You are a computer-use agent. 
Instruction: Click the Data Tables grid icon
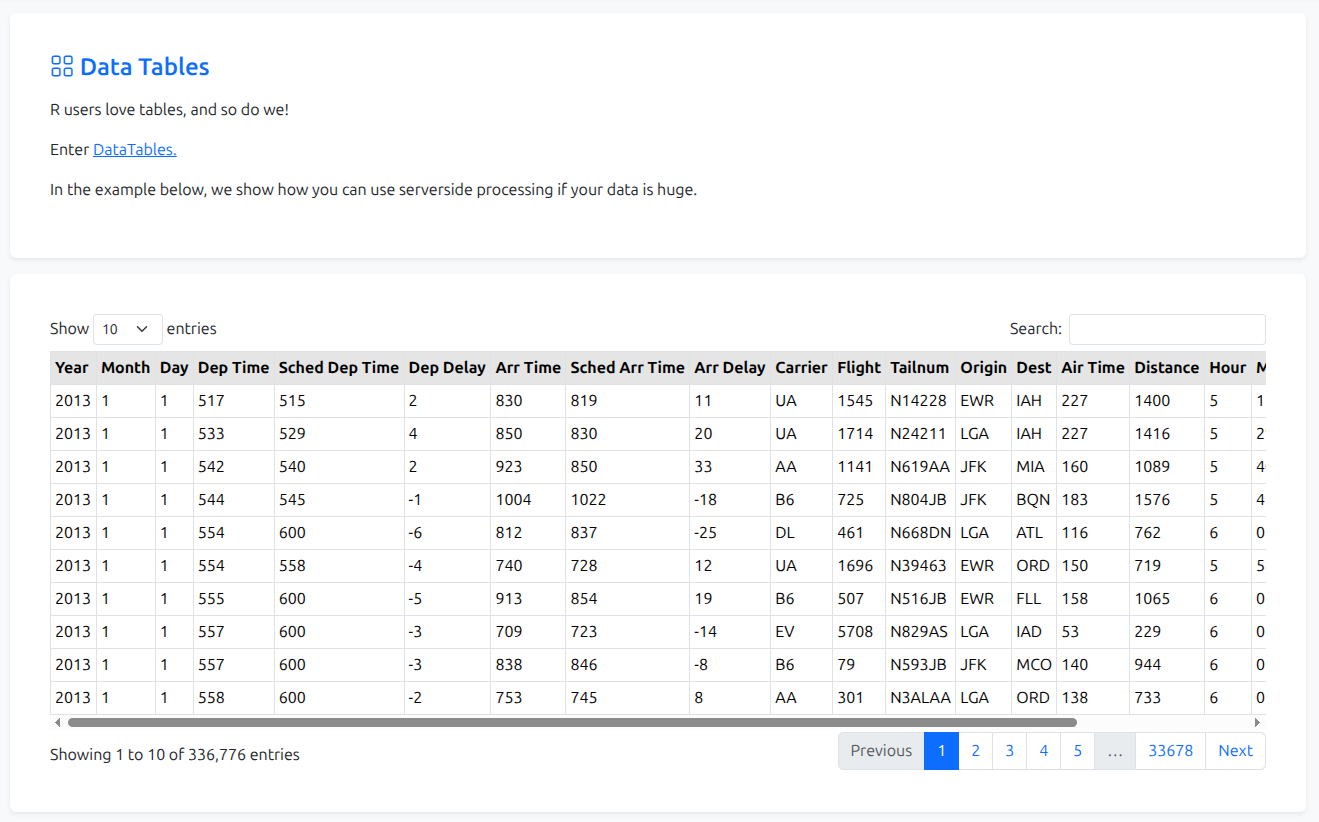[62, 67]
